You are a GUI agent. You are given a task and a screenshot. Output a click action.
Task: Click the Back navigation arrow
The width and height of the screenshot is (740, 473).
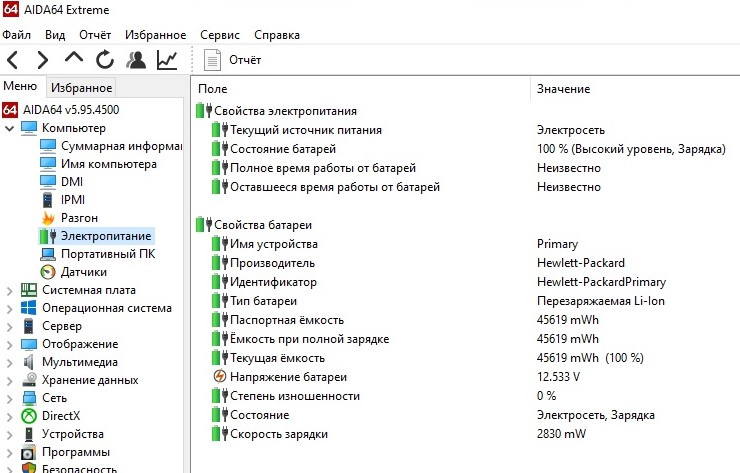tap(13, 60)
